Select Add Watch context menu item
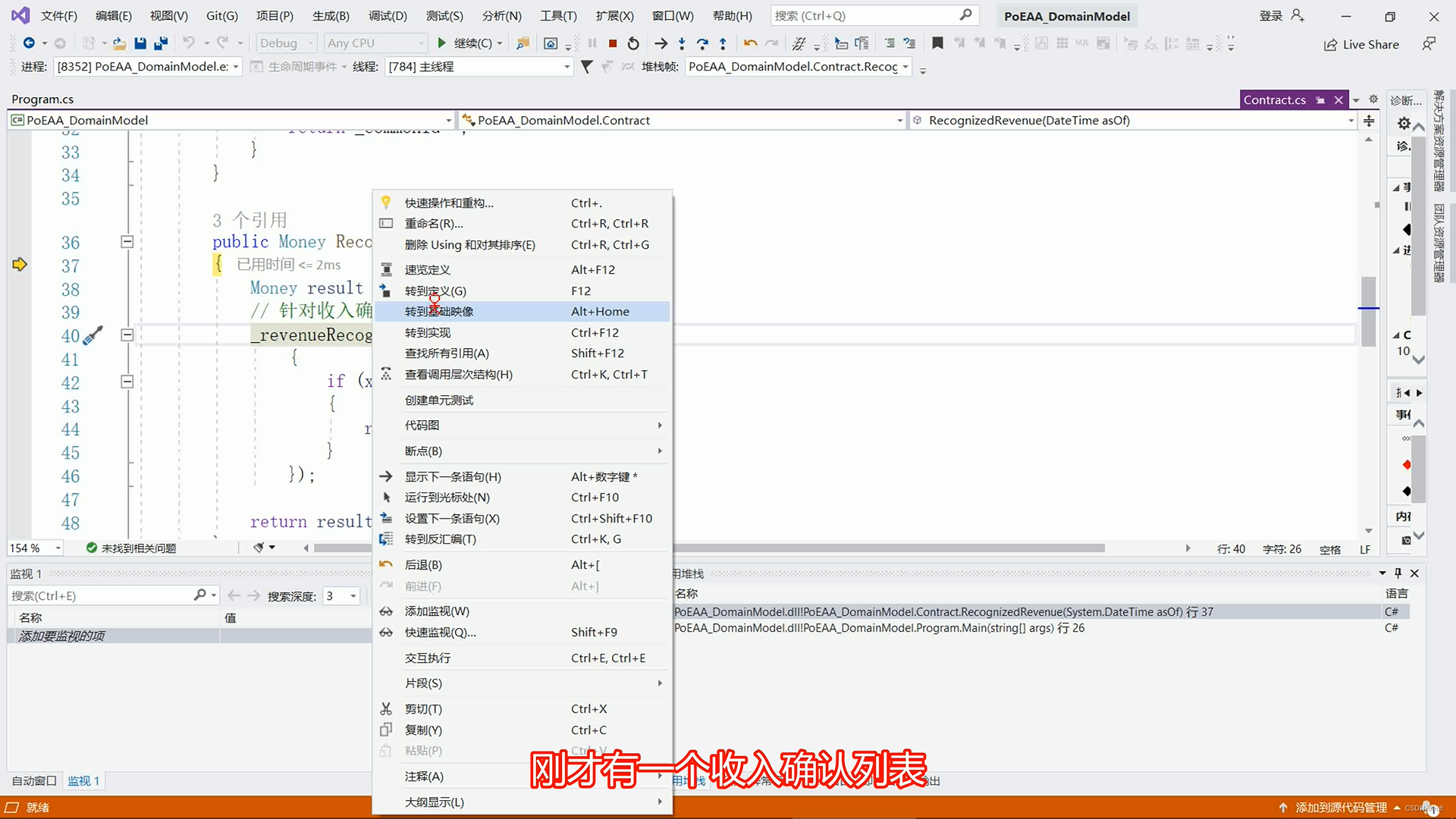 [522, 611]
